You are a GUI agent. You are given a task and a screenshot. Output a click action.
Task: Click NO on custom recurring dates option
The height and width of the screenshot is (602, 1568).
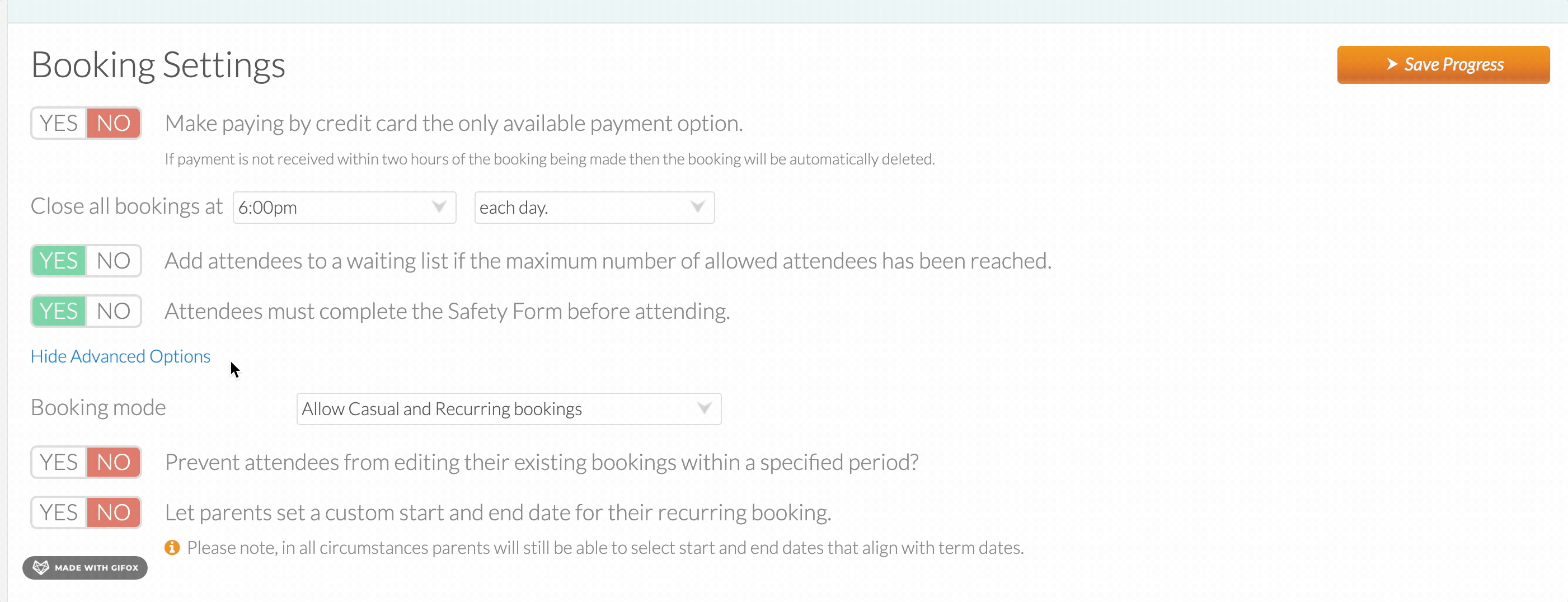coord(114,512)
